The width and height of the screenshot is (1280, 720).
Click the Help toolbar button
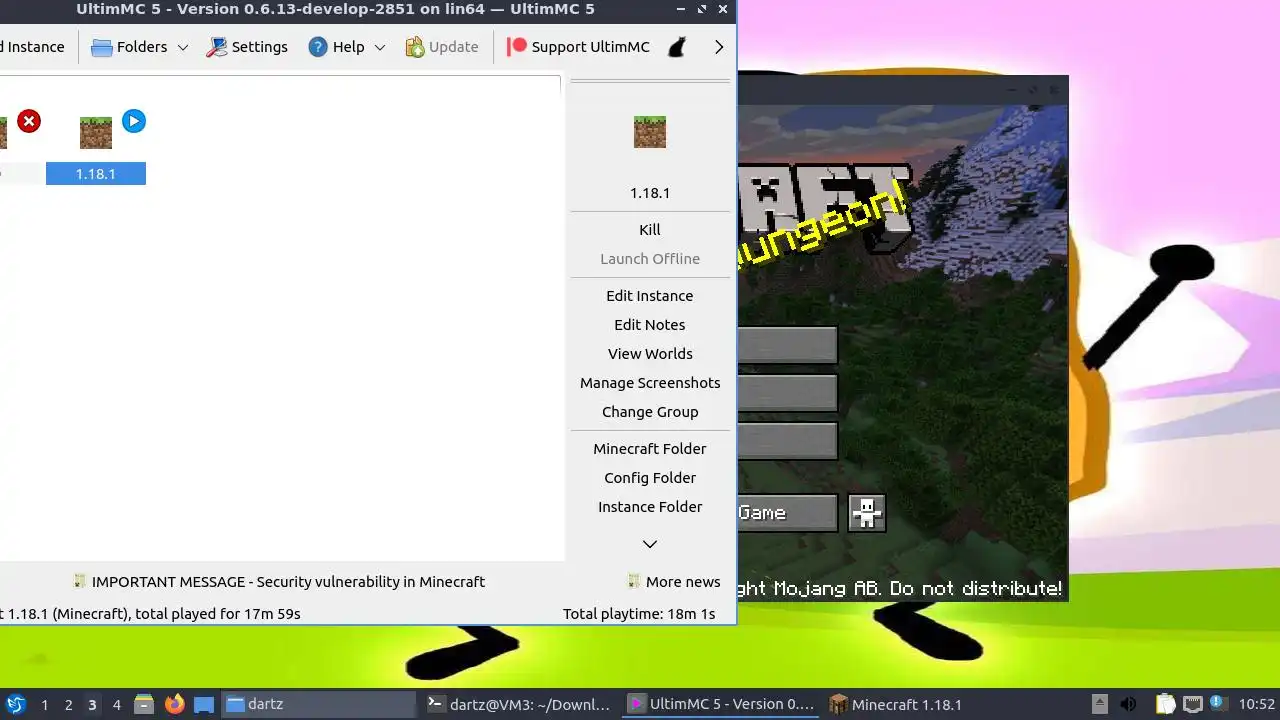tap(336, 47)
